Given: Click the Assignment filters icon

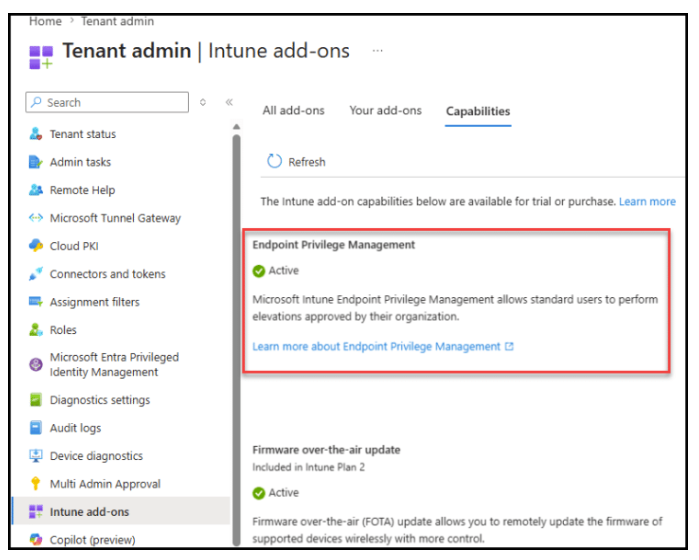Looking at the screenshot, I should [36, 302].
